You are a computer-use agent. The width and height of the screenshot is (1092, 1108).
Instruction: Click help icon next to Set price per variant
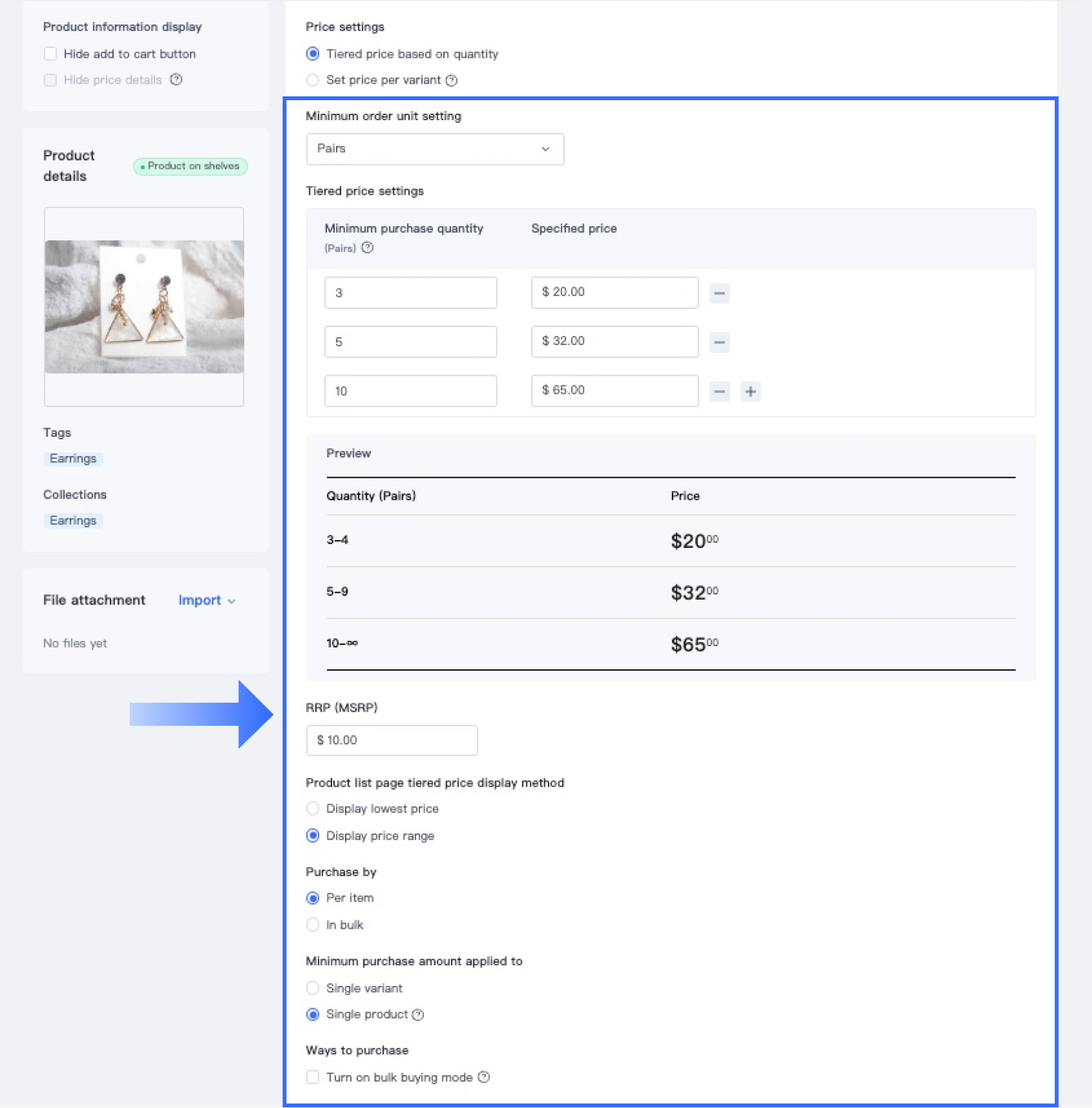[452, 80]
